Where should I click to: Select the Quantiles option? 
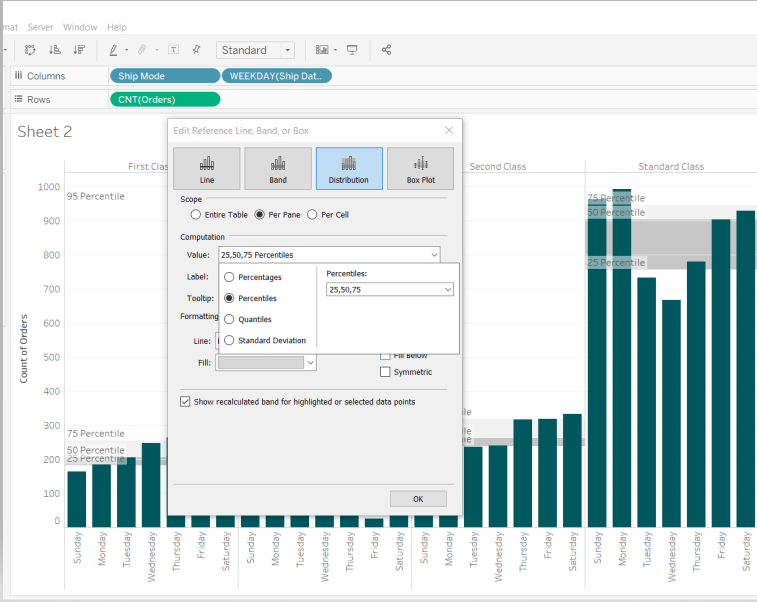[229, 319]
